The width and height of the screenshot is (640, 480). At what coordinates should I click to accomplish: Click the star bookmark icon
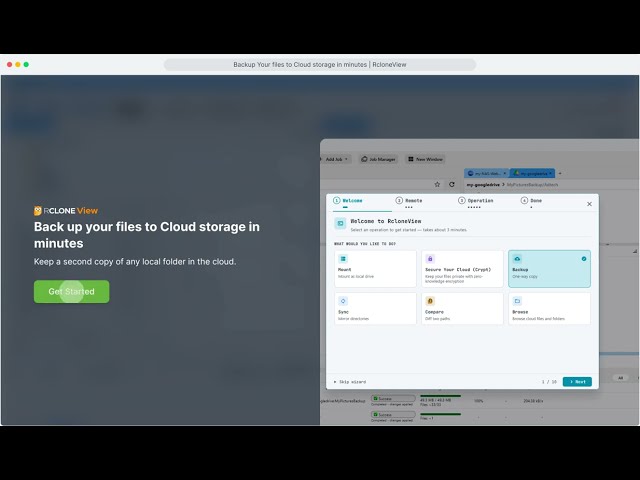[x=437, y=184]
